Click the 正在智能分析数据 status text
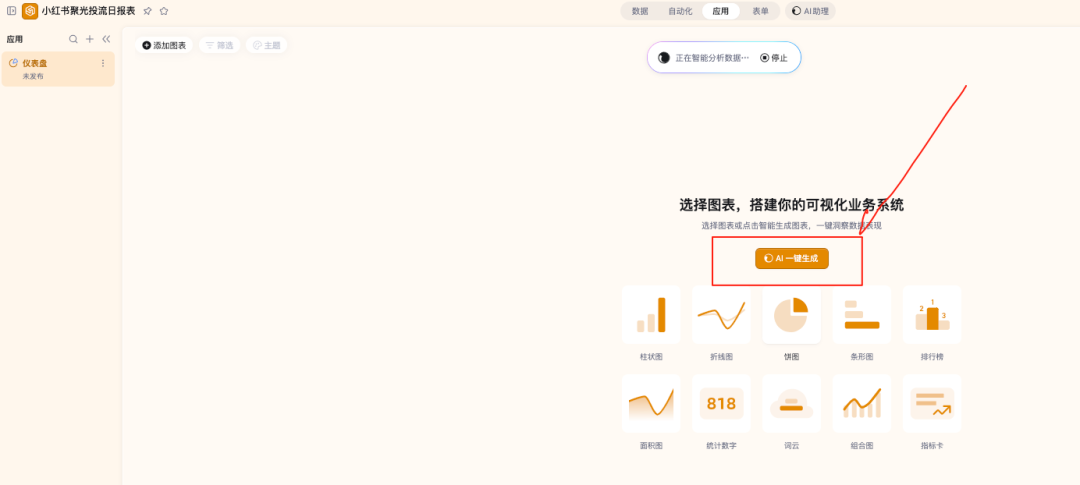The height and width of the screenshot is (485, 1080). point(712,58)
